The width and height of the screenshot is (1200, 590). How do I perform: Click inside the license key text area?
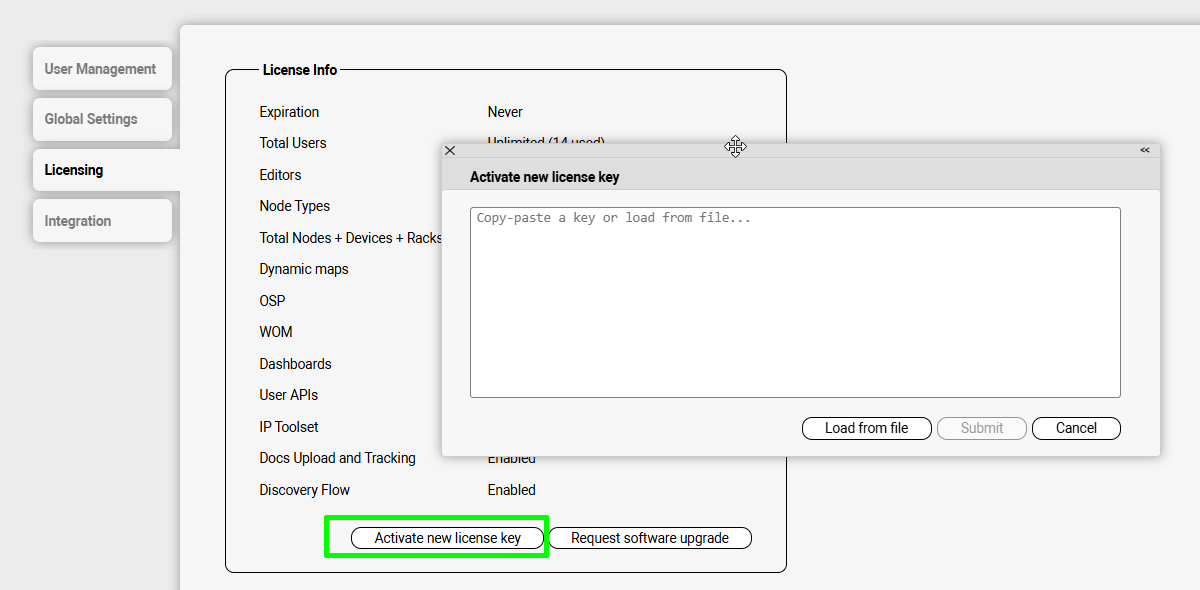(795, 302)
